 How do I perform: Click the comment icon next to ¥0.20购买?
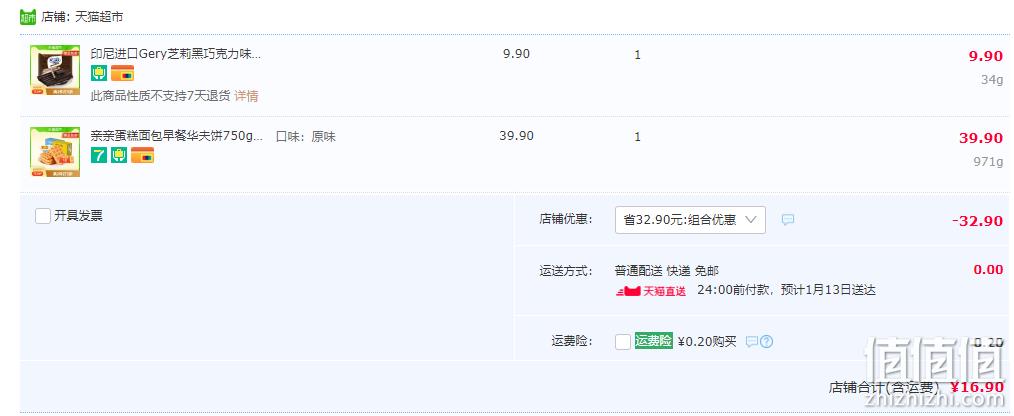(x=751, y=342)
